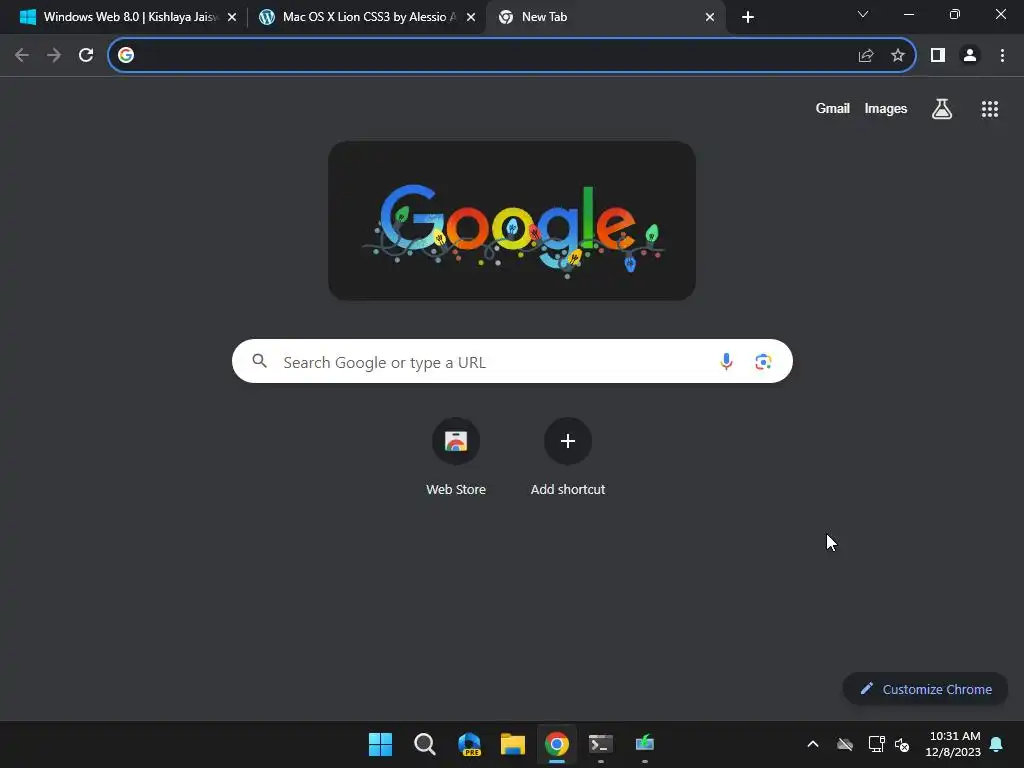
Task: Click the Google holiday lights doodle
Action: pos(512,221)
